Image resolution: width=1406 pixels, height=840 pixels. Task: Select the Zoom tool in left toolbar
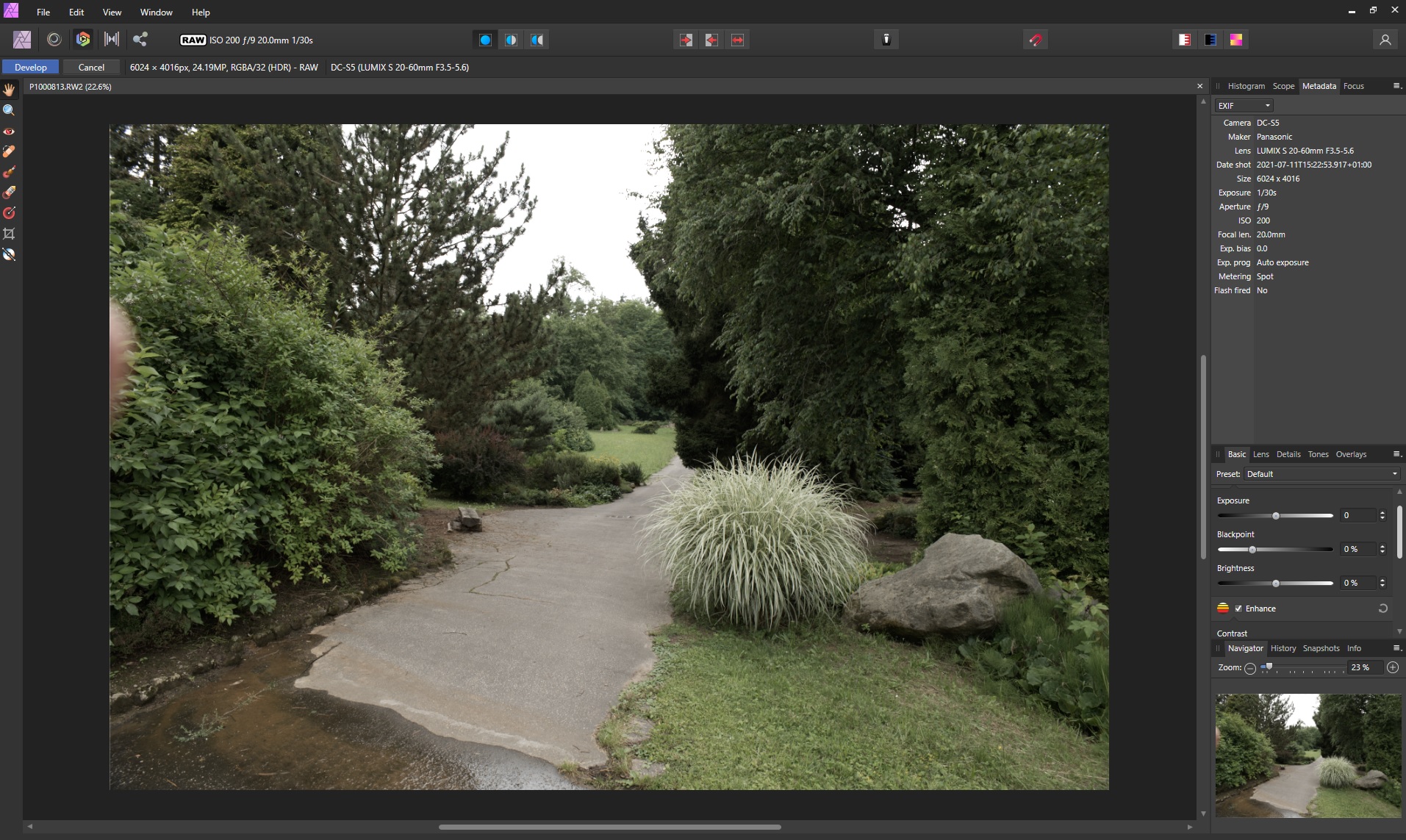click(9, 110)
